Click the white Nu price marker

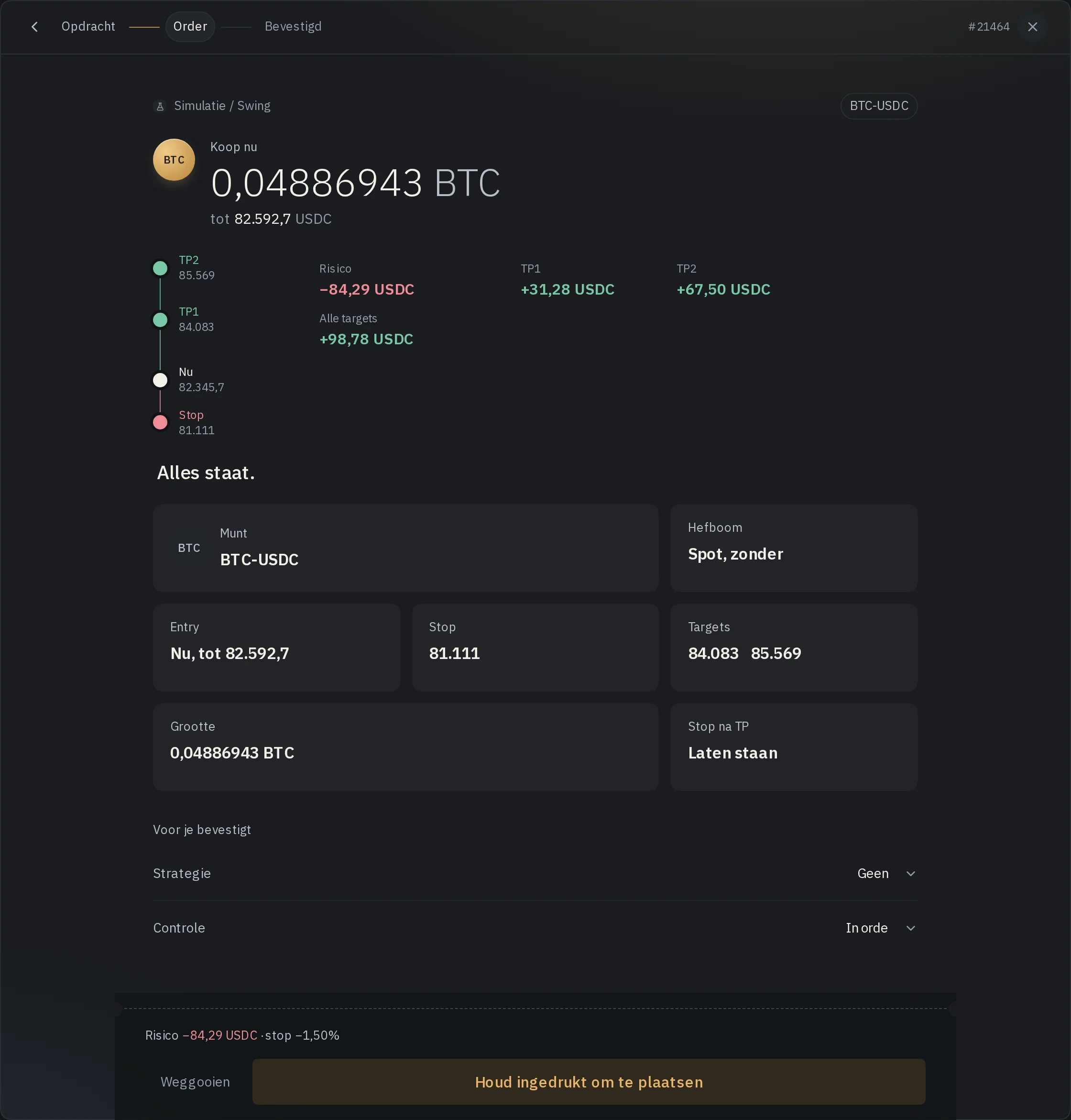161,380
